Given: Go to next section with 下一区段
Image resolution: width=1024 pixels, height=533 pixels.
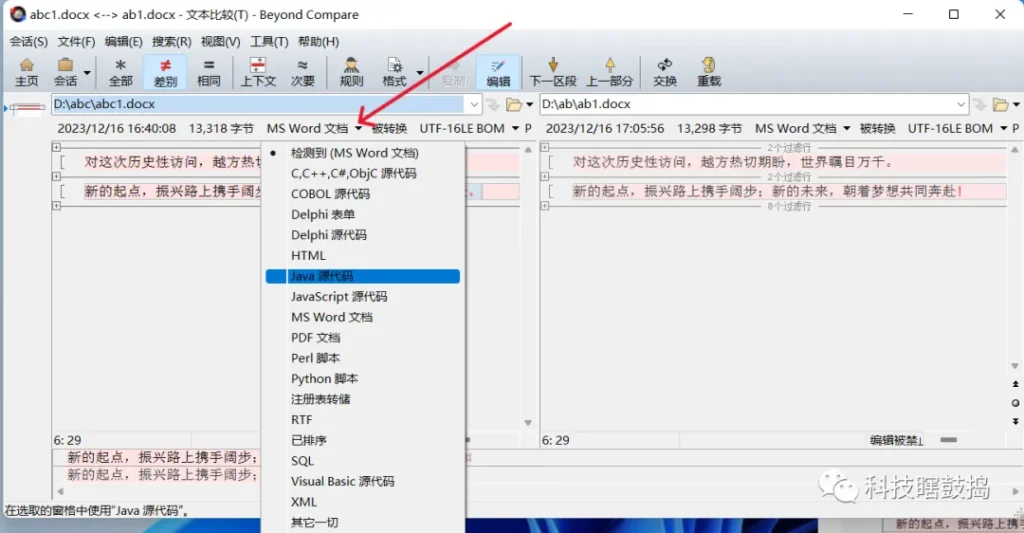Looking at the screenshot, I should pos(552,72).
